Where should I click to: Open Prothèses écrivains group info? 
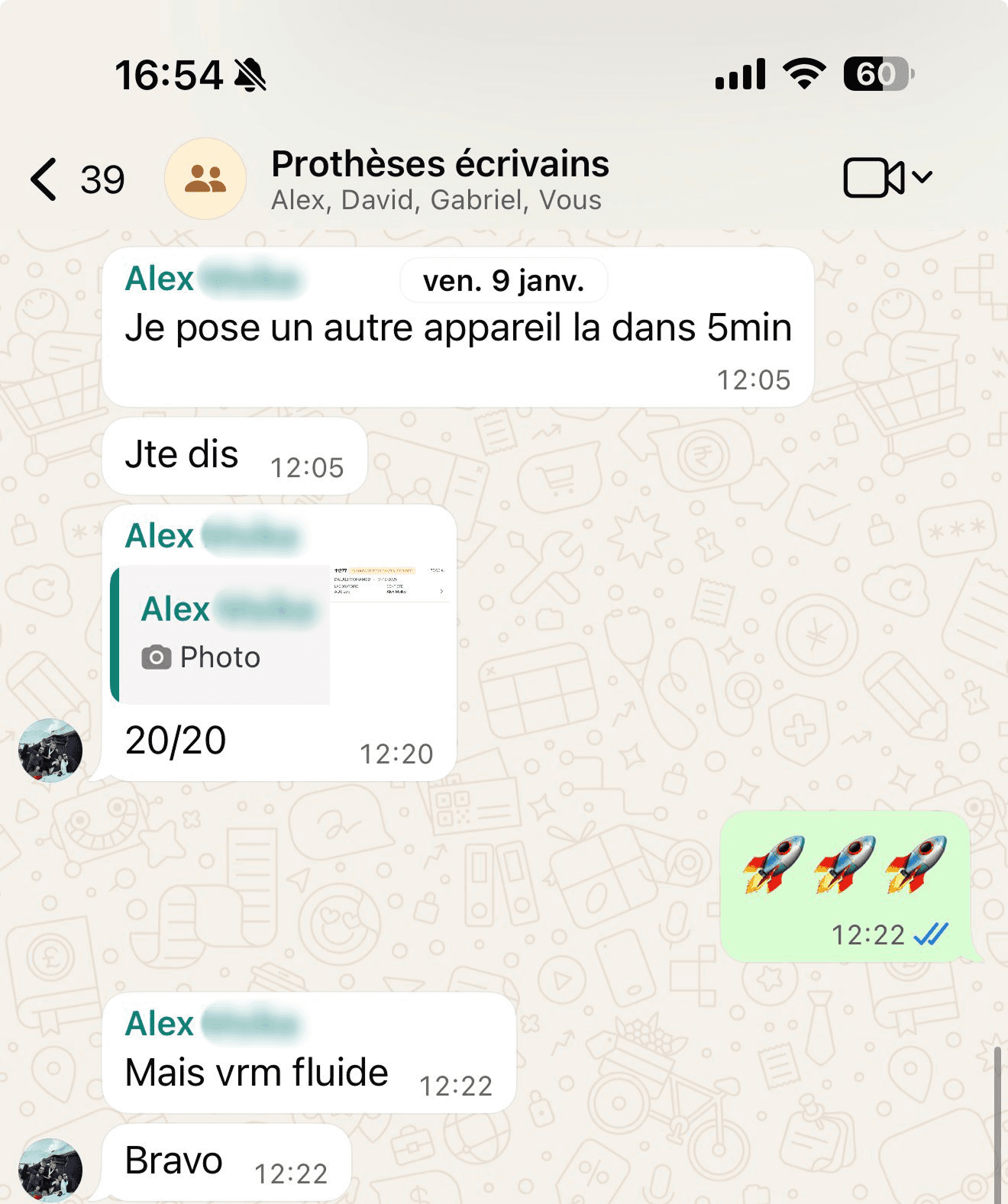click(440, 163)
